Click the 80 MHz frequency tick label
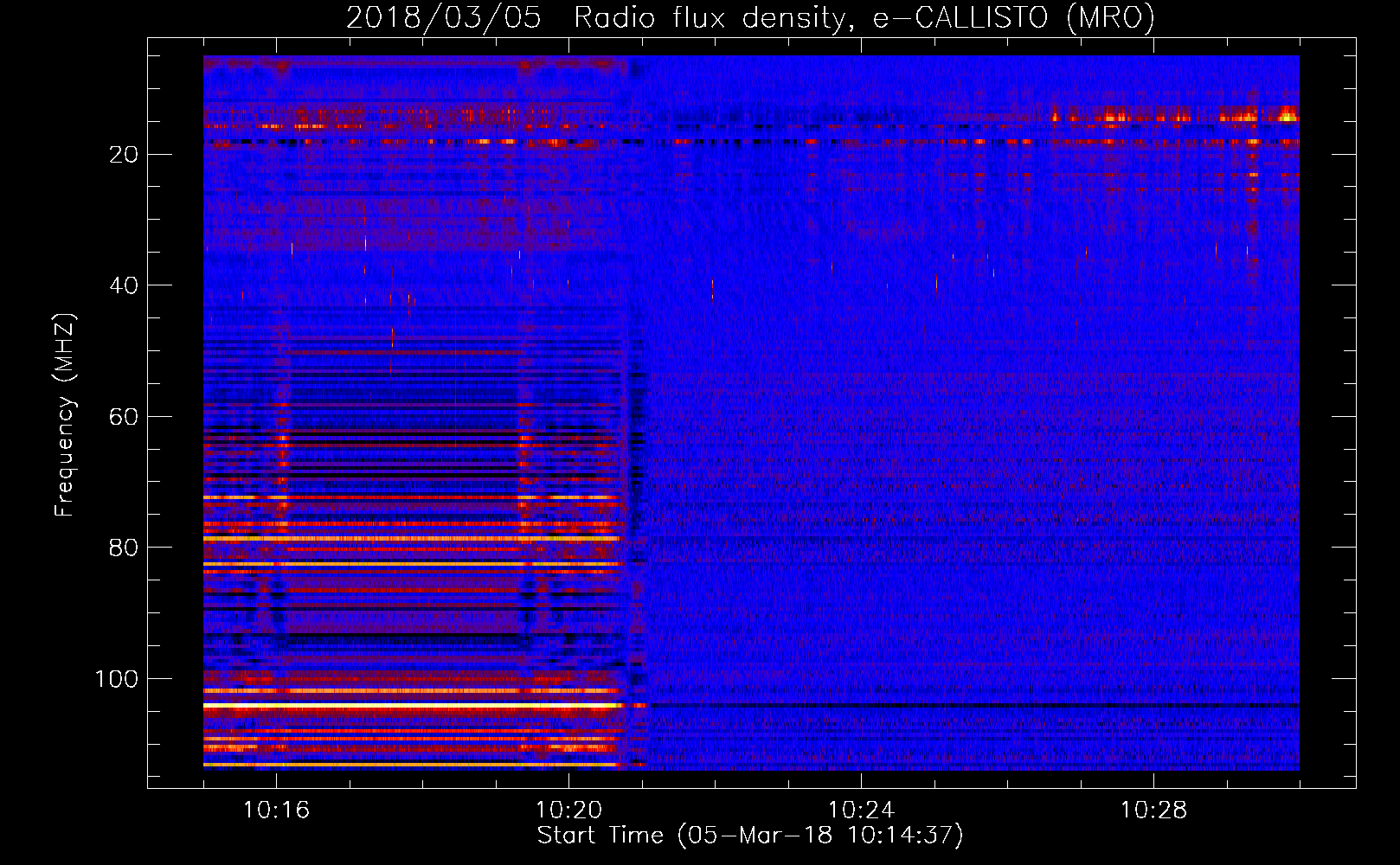 tap(125, 548)
